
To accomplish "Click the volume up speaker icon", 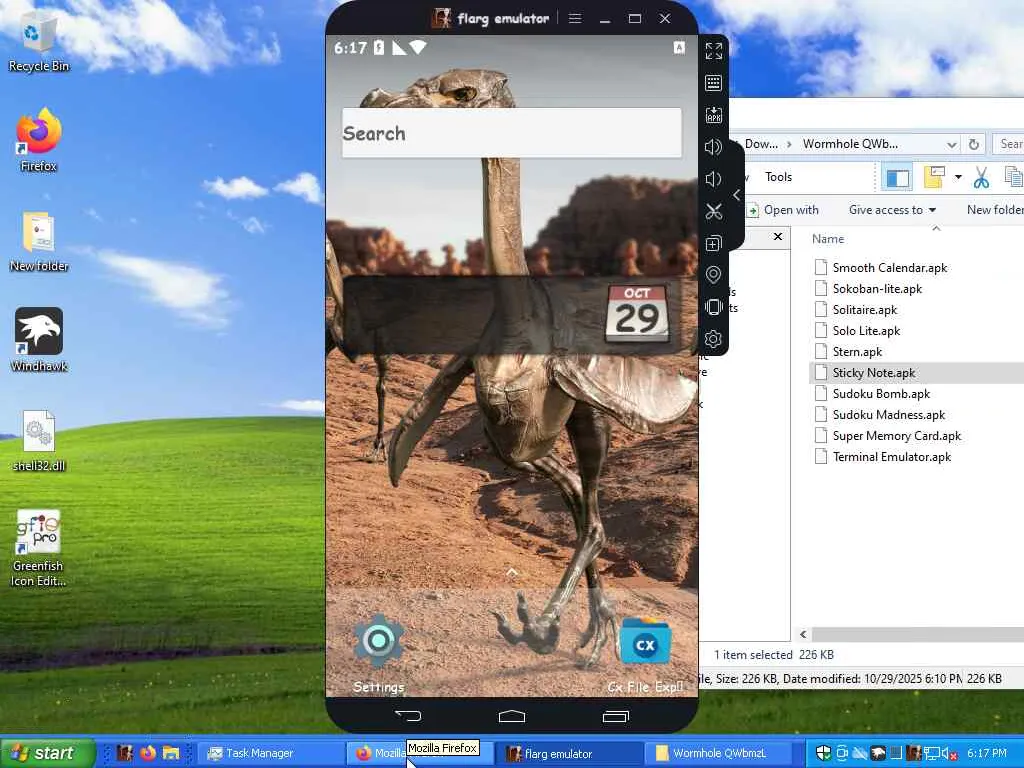I will pyautogui.click(x=713, y=147).
